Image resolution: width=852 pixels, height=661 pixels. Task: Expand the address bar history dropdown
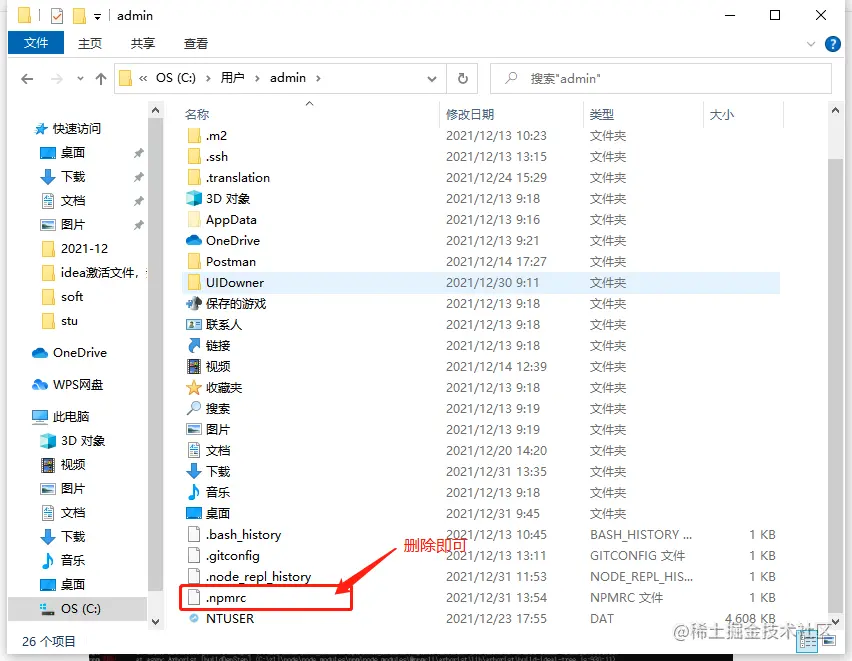[x=432, y=79]
